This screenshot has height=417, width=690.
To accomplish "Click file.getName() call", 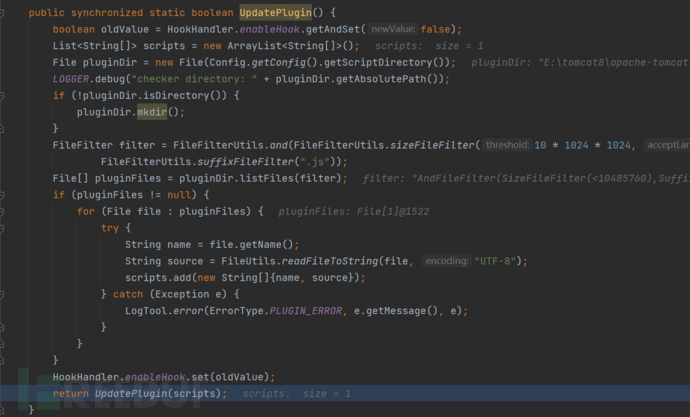I will coord(251,245).
